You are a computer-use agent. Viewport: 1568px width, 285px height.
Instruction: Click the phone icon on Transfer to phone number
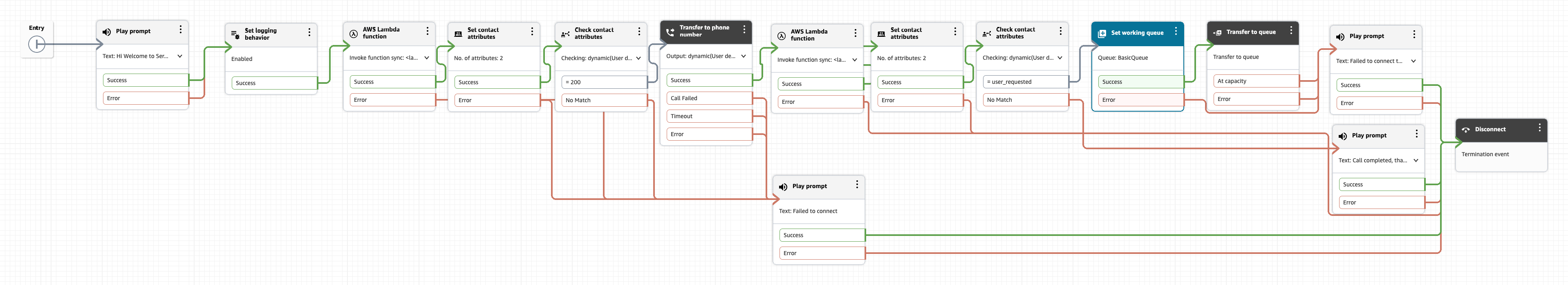(670, 31)
